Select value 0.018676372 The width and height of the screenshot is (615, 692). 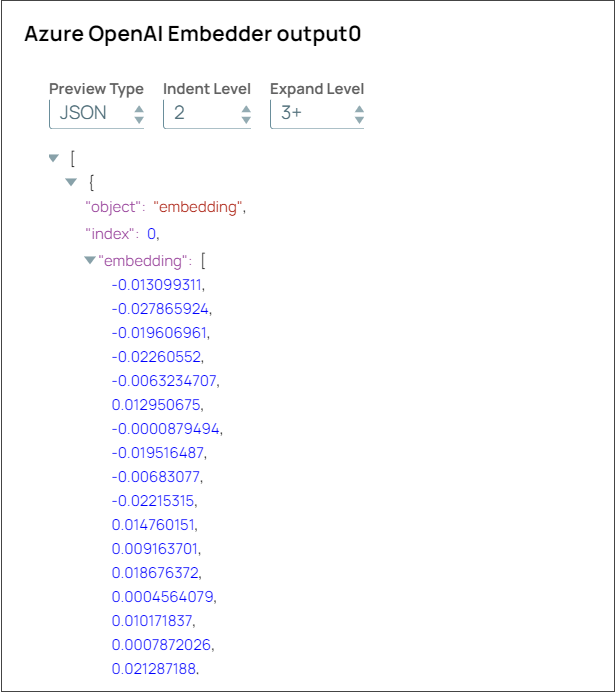155,573
